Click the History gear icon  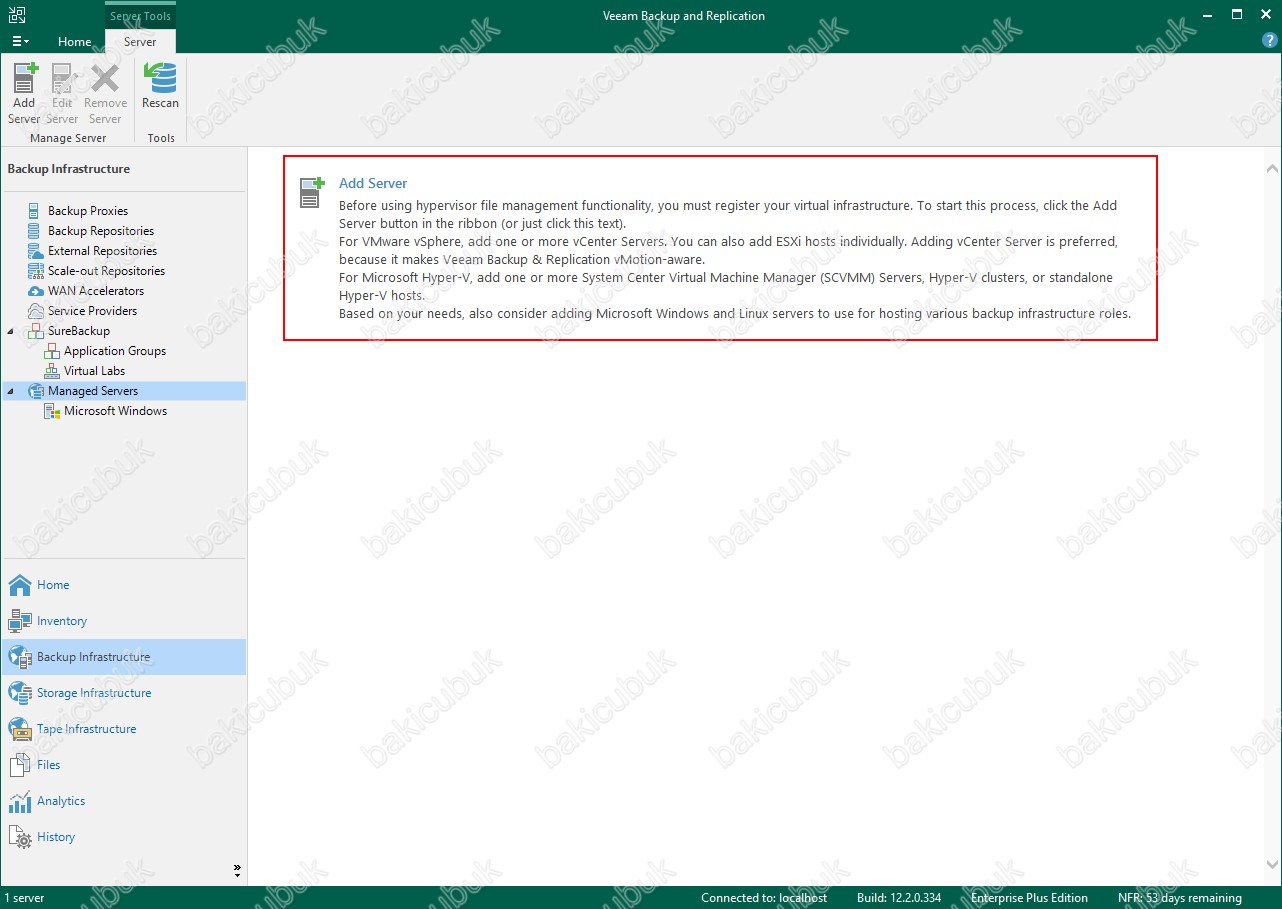pos(20,837)
